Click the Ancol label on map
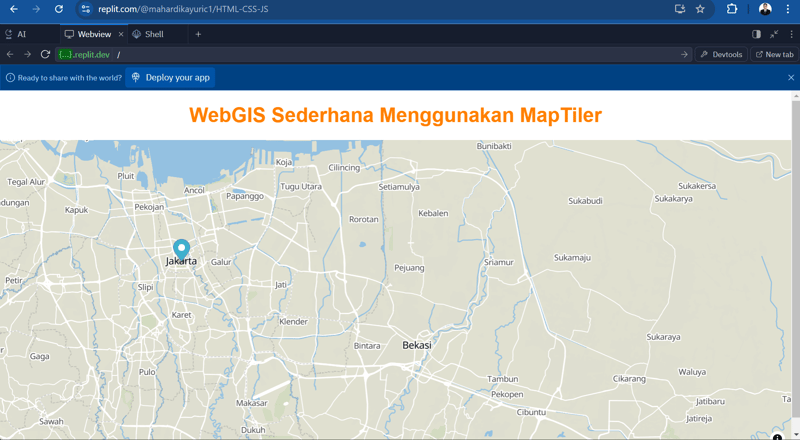This screenshot has height=440, width=800. tap(194, 190)
